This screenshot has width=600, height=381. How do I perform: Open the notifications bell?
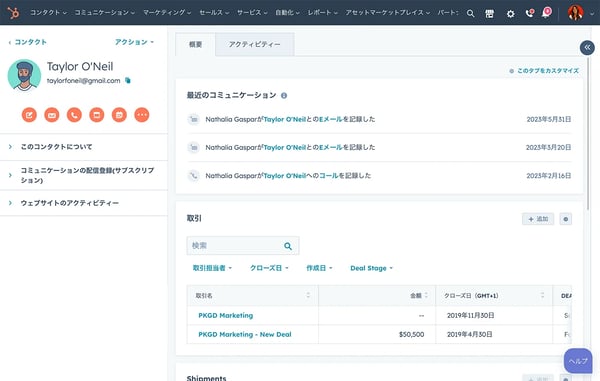(x=546, y=13)
